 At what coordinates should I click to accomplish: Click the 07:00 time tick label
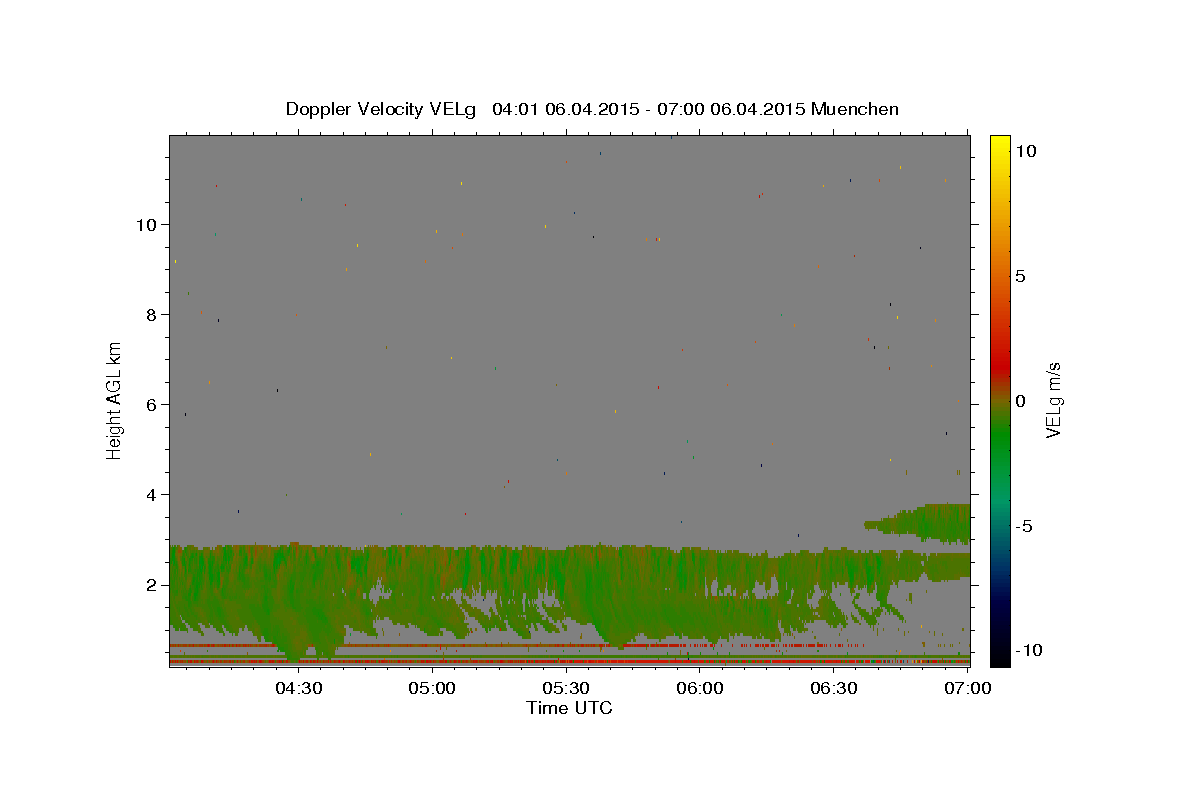coord(967,688)
